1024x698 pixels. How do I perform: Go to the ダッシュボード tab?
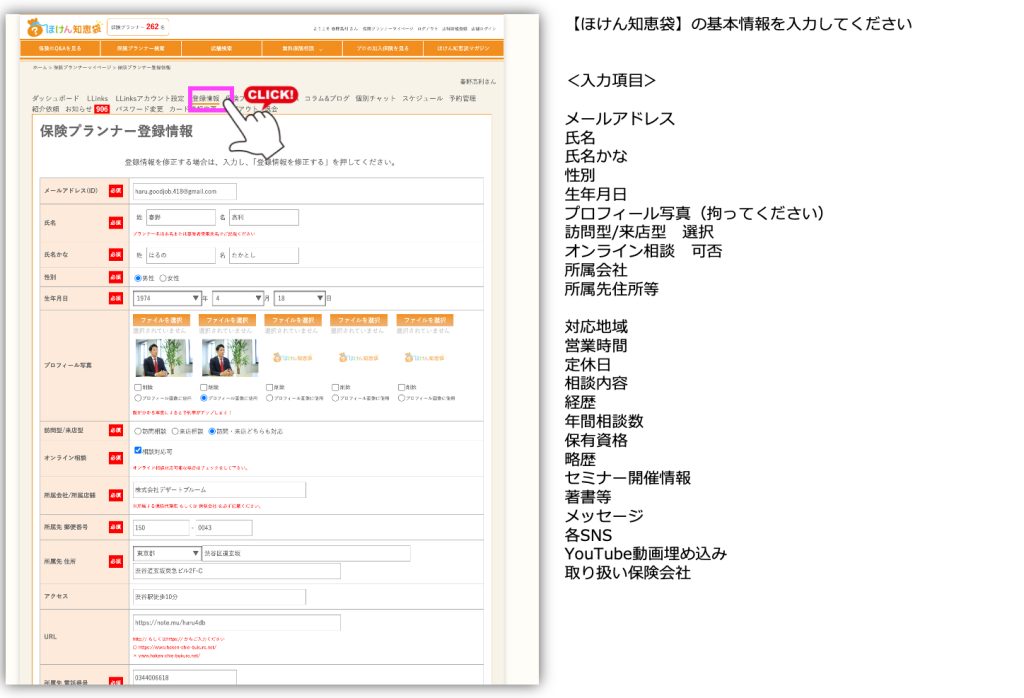coord(56,99)
